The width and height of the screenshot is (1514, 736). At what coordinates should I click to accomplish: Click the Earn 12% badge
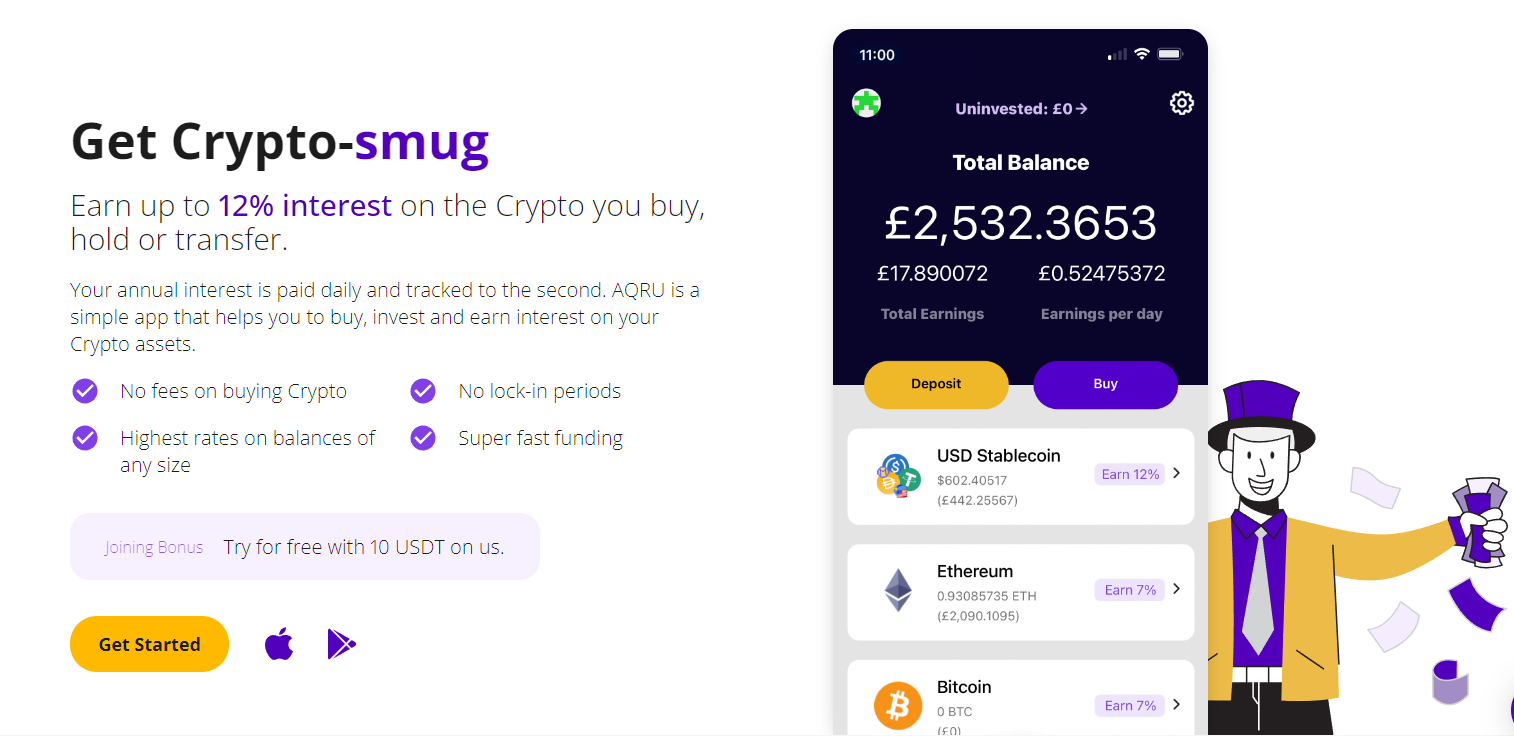coord(1130,474)
